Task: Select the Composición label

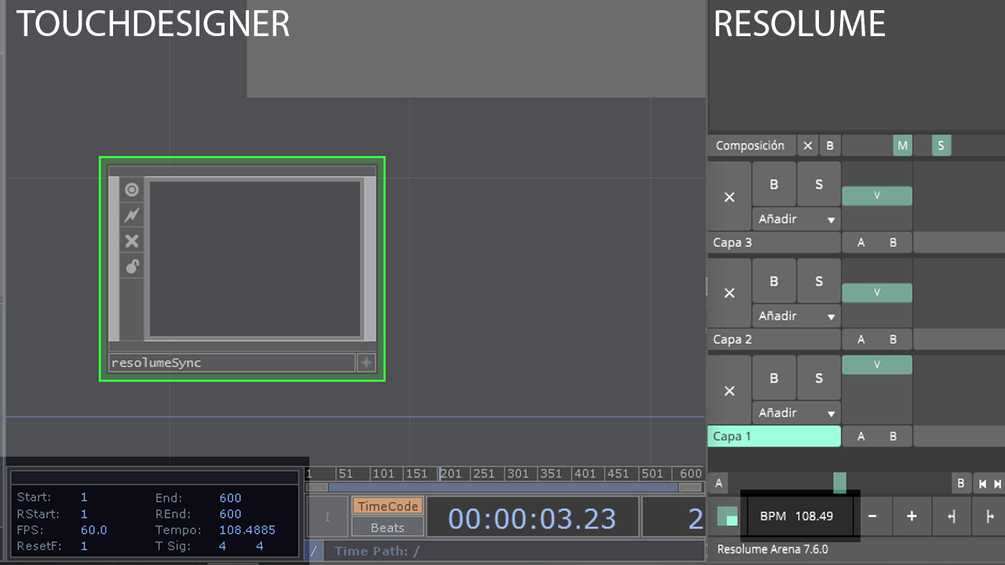Action: (750, 145)
